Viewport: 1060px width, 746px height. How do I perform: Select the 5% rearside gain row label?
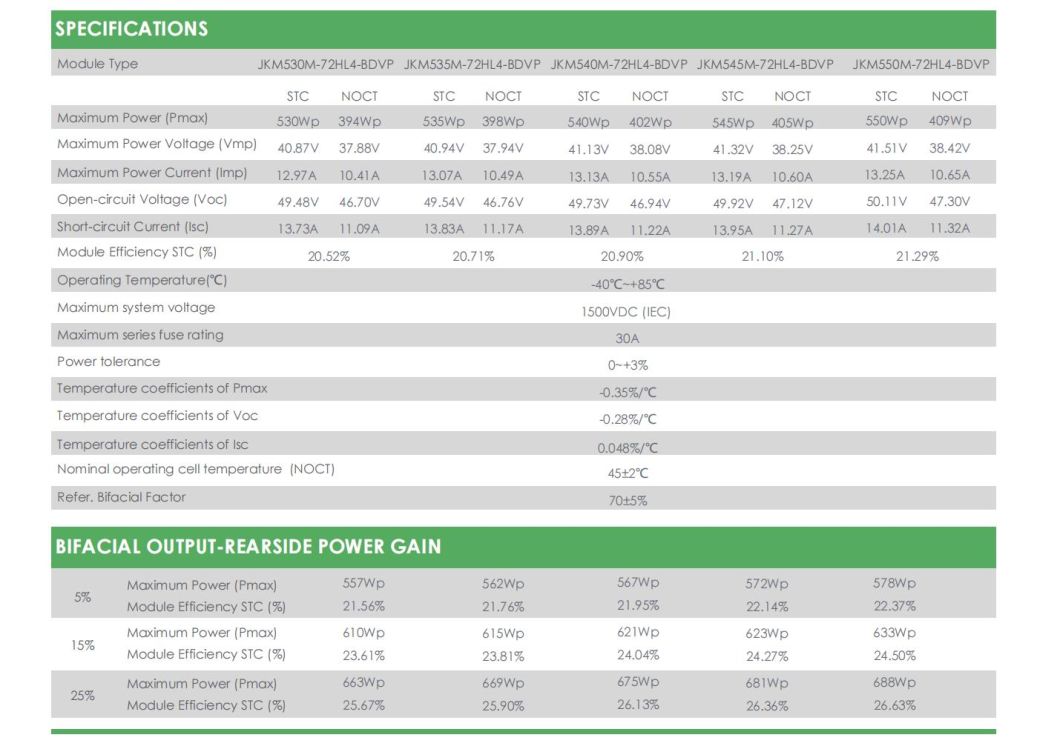[x=82, y=597]
